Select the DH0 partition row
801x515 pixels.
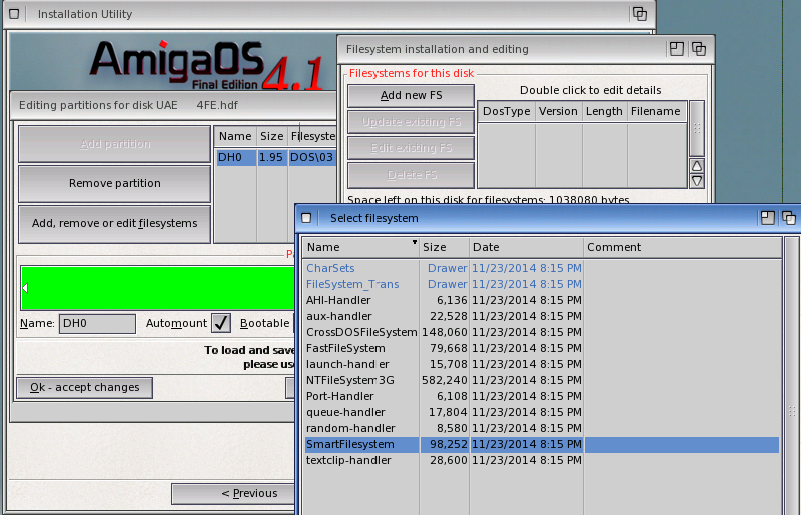[x=276, y=157]
